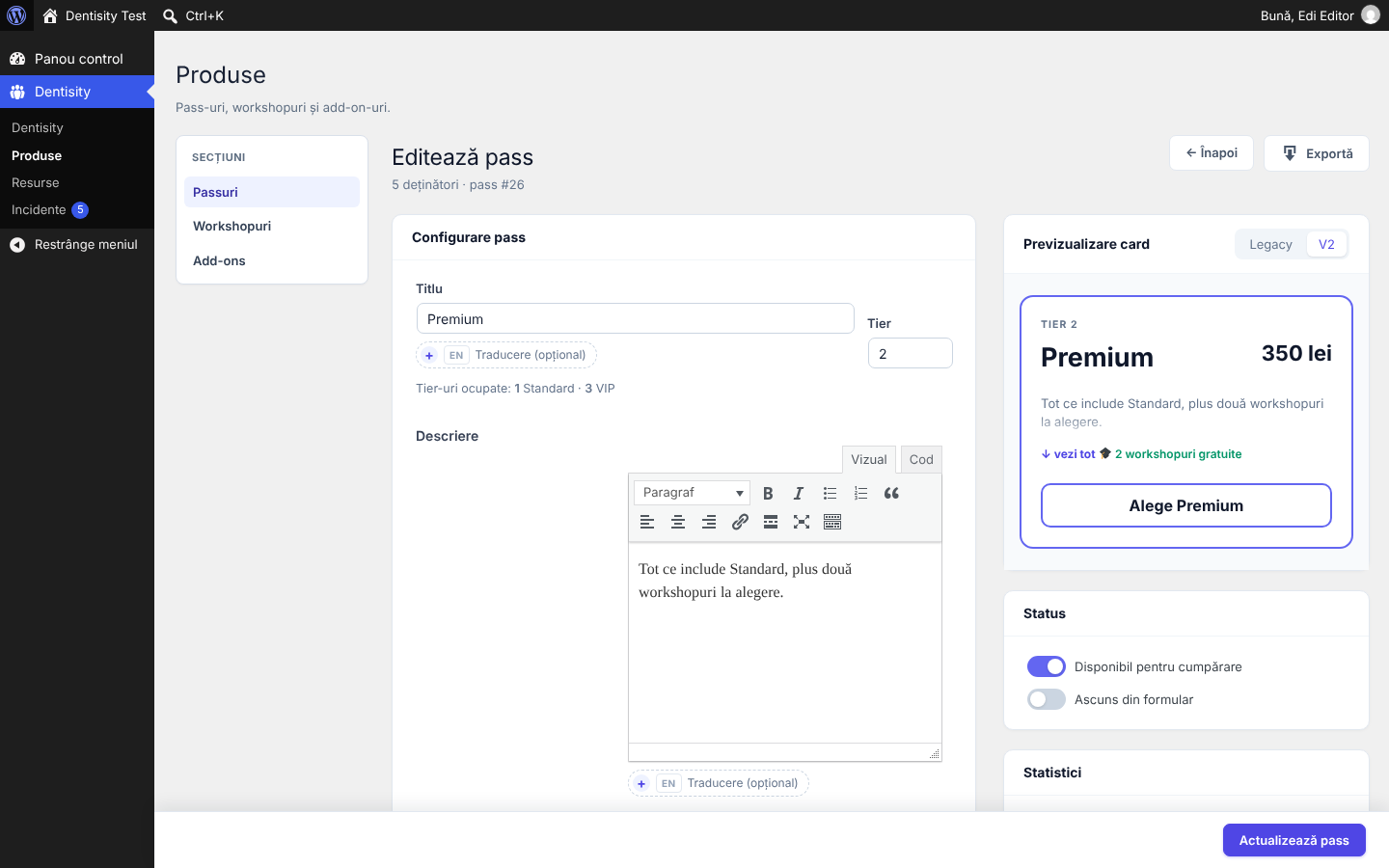
Task: Open the Ctrl+K search
Action: (193, 15)
